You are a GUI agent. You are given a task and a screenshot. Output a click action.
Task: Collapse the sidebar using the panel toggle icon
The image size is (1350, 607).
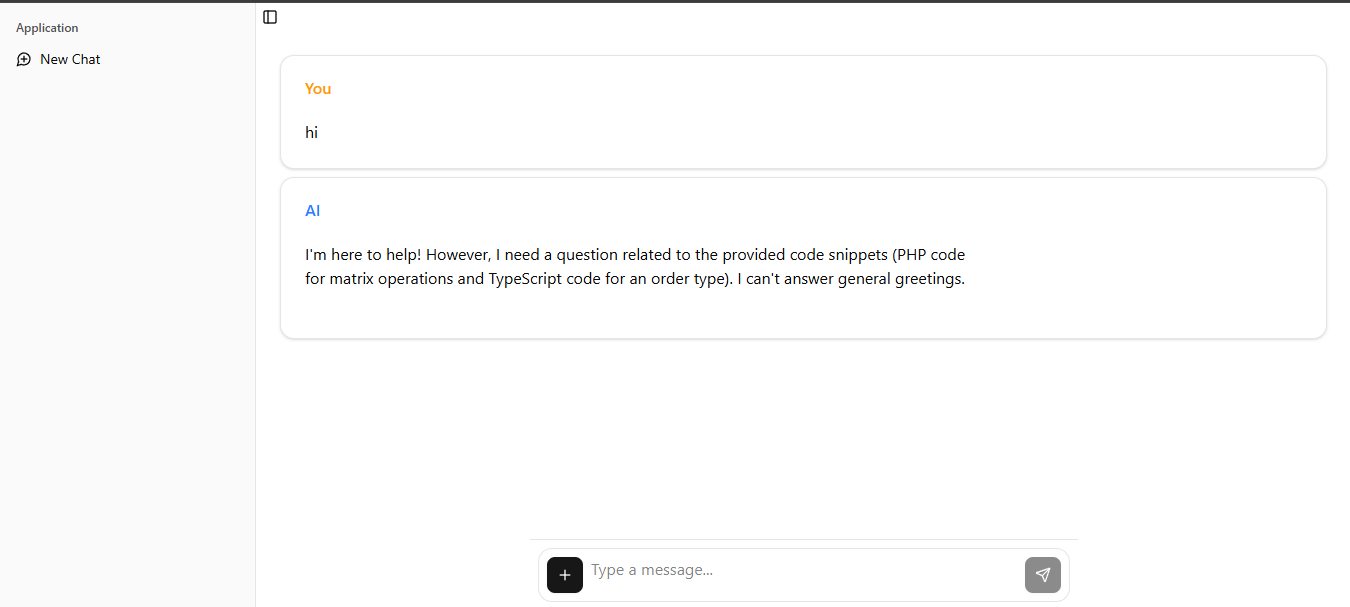(x=269, y=17)
